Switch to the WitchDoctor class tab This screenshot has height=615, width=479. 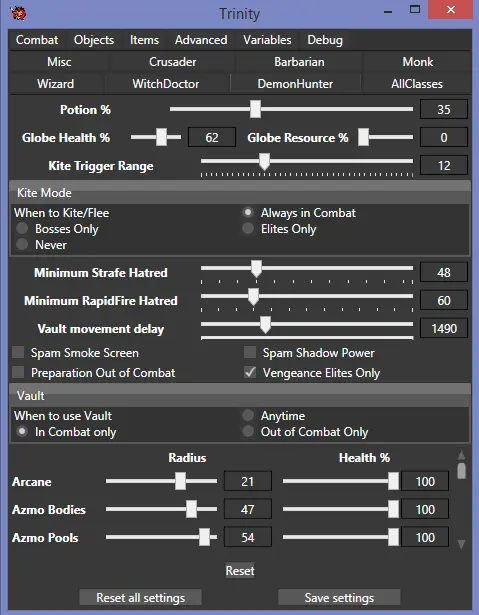click(x=166, y=84)
